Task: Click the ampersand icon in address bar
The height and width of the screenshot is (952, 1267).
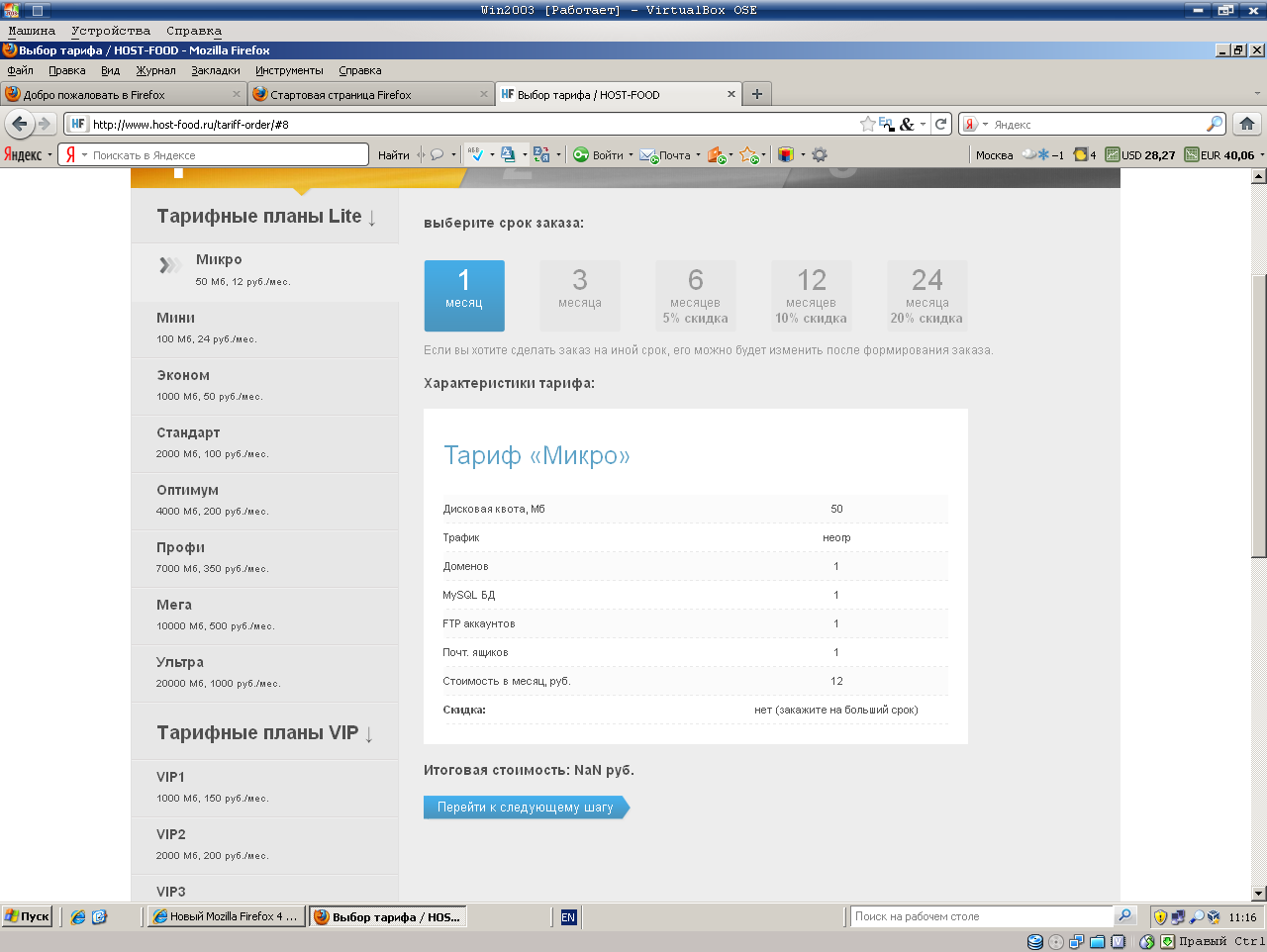Action: [x=907, y=124]
